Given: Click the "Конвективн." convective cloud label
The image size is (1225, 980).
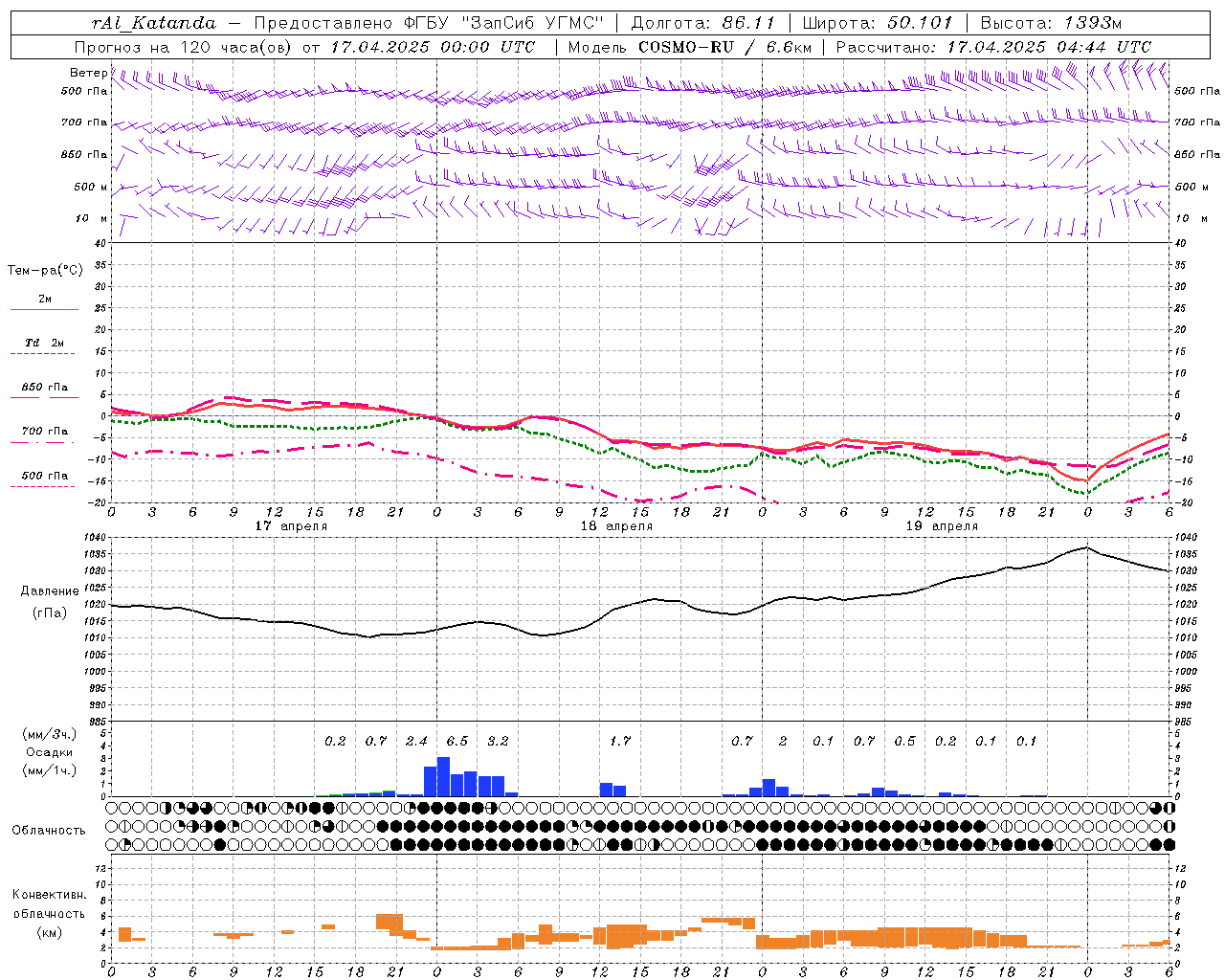Looking at the screenshot, I should click(x=49, y=895).
